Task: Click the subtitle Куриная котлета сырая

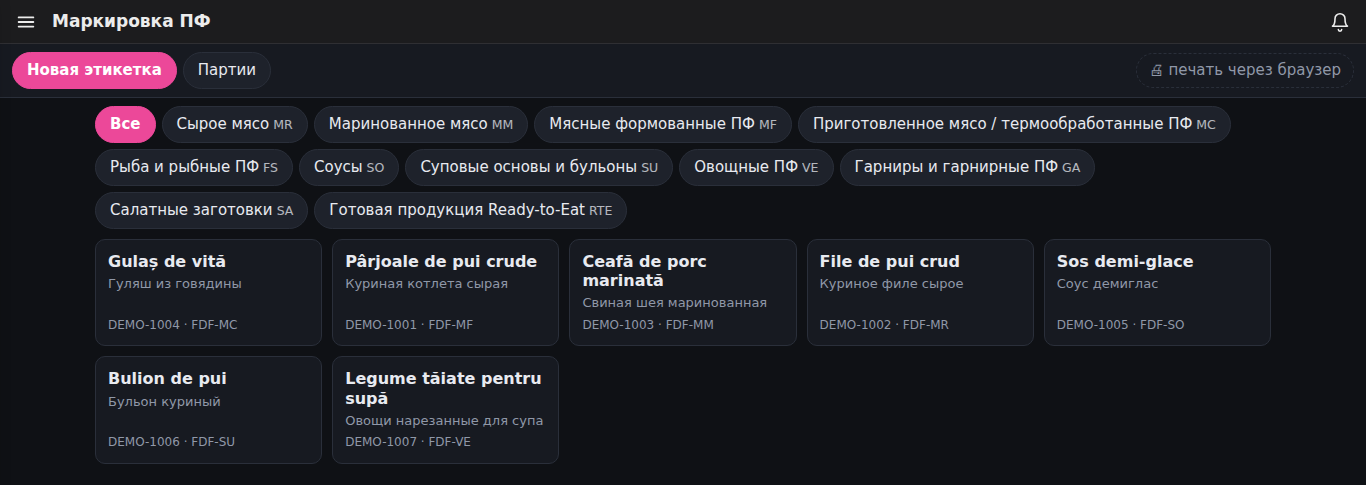Action: tap(427, 284)
